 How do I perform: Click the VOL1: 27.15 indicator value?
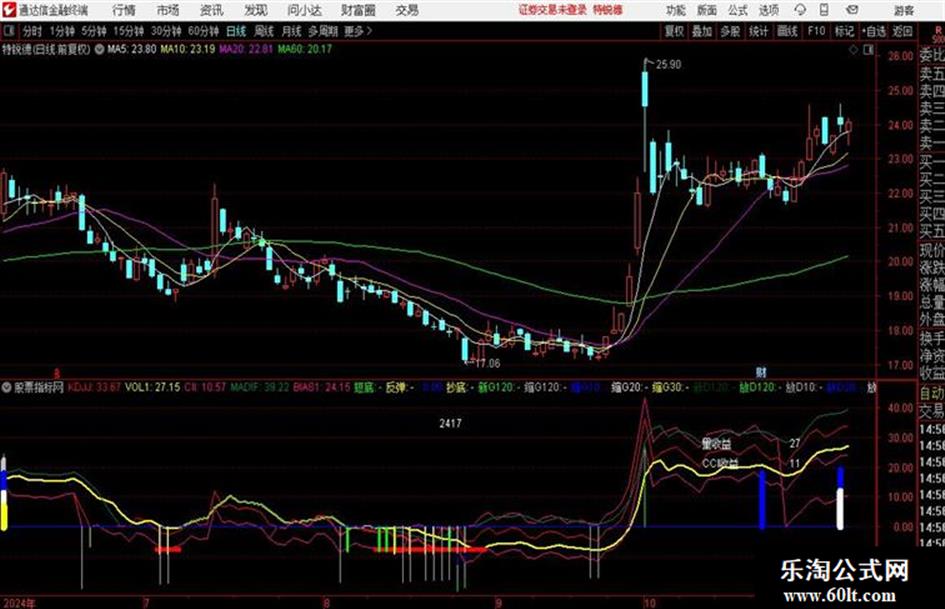tap(152, 387)
